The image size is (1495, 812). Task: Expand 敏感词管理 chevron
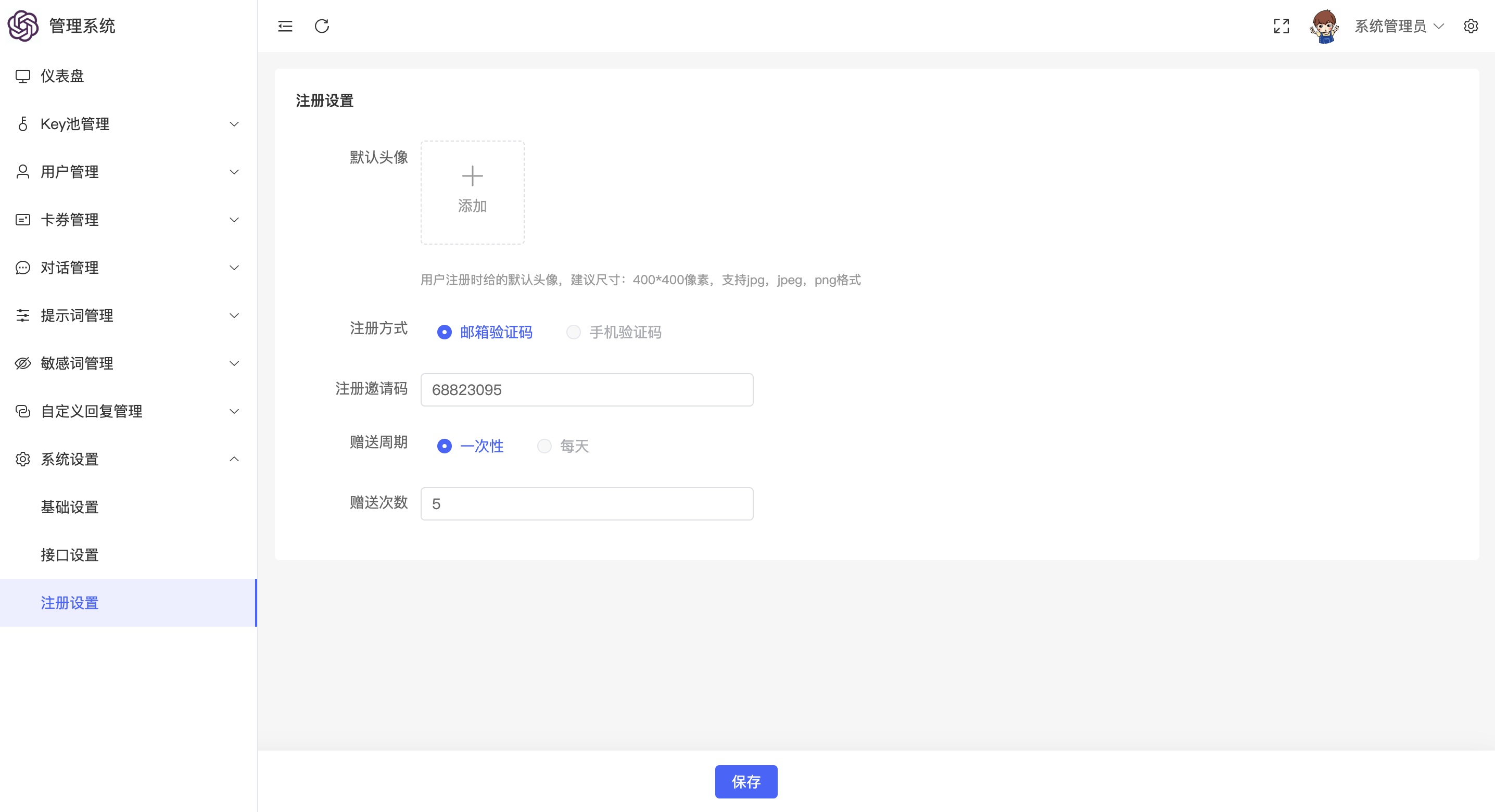pyautogui.click(x=234, y=363)
